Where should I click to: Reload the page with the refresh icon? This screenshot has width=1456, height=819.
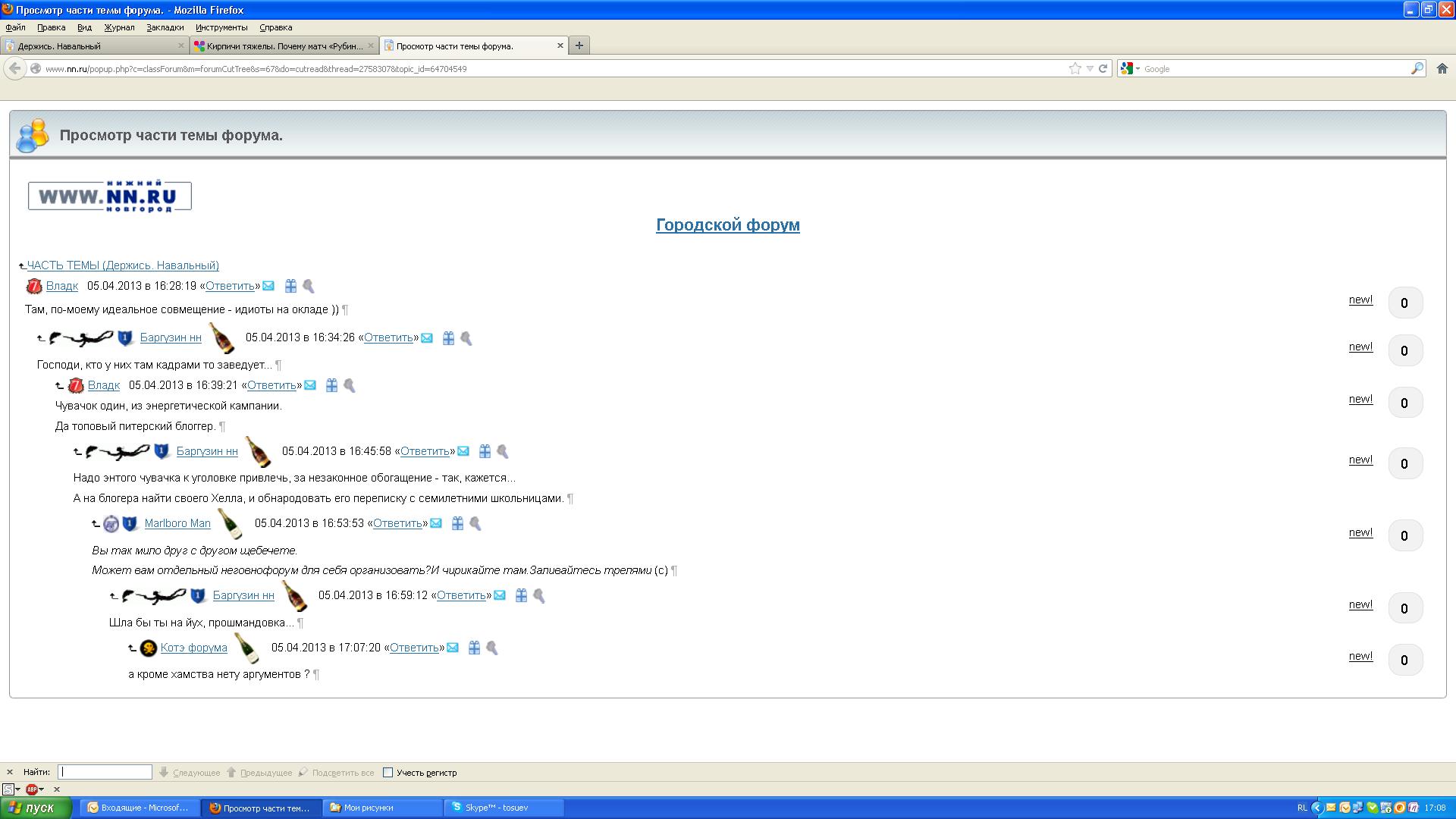point(1103,68)
